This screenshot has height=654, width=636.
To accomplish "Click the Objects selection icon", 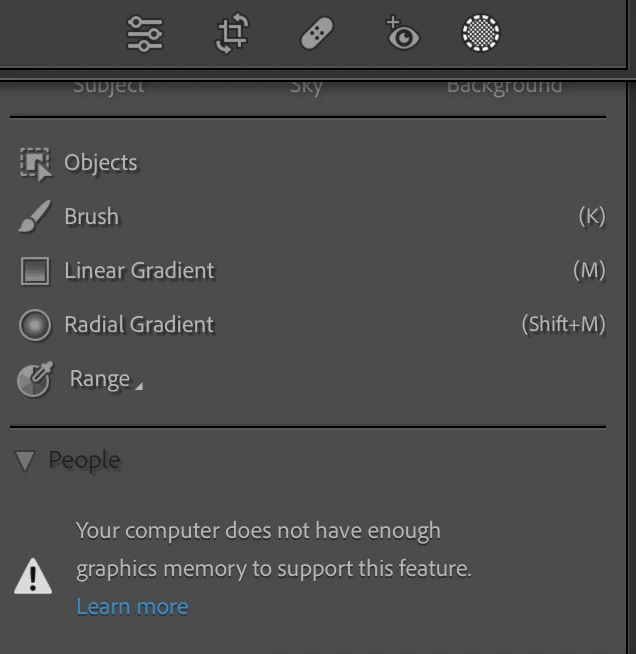I will [35, 164].
